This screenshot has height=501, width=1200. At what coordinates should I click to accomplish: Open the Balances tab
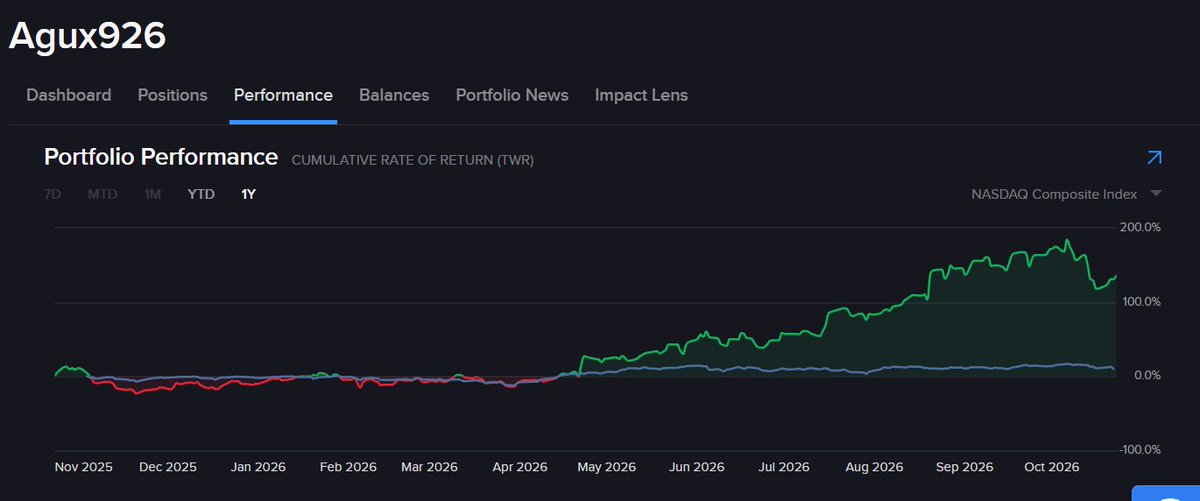click(x=394, y=95)
